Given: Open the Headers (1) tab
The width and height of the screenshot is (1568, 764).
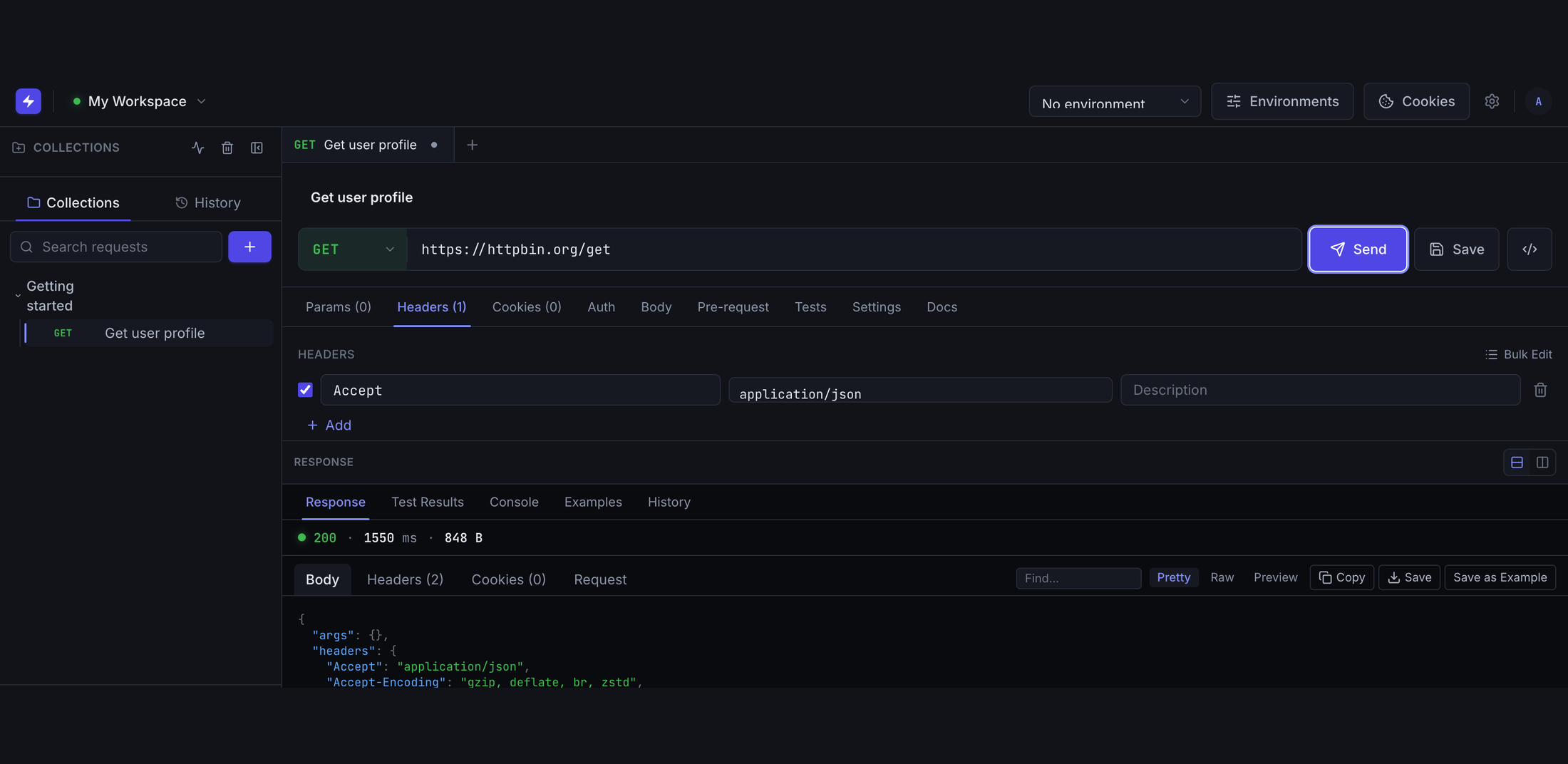Looking at the screenshot, I should tap(432, 307).
